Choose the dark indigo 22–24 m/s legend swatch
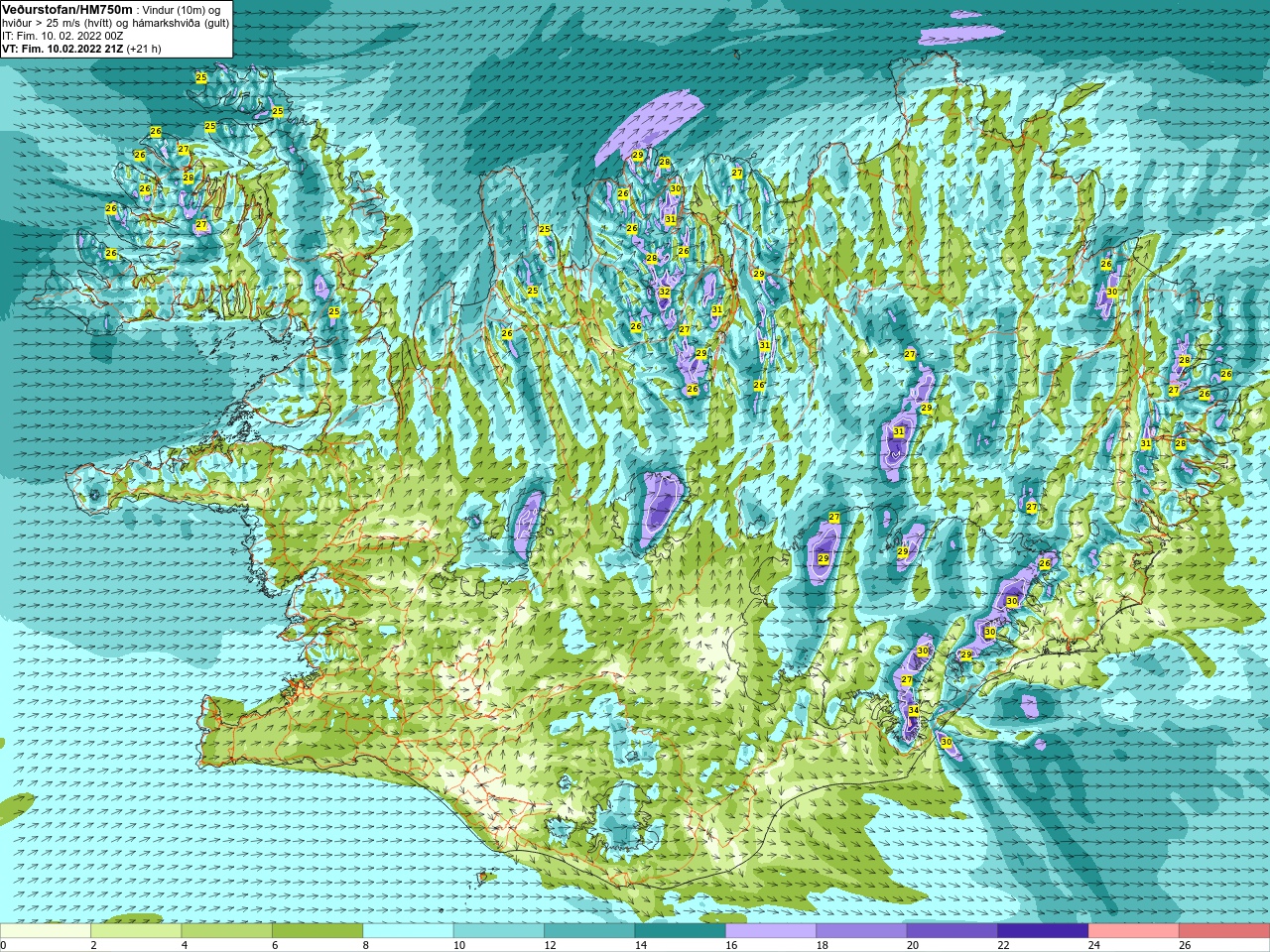 click(1043, 931)
